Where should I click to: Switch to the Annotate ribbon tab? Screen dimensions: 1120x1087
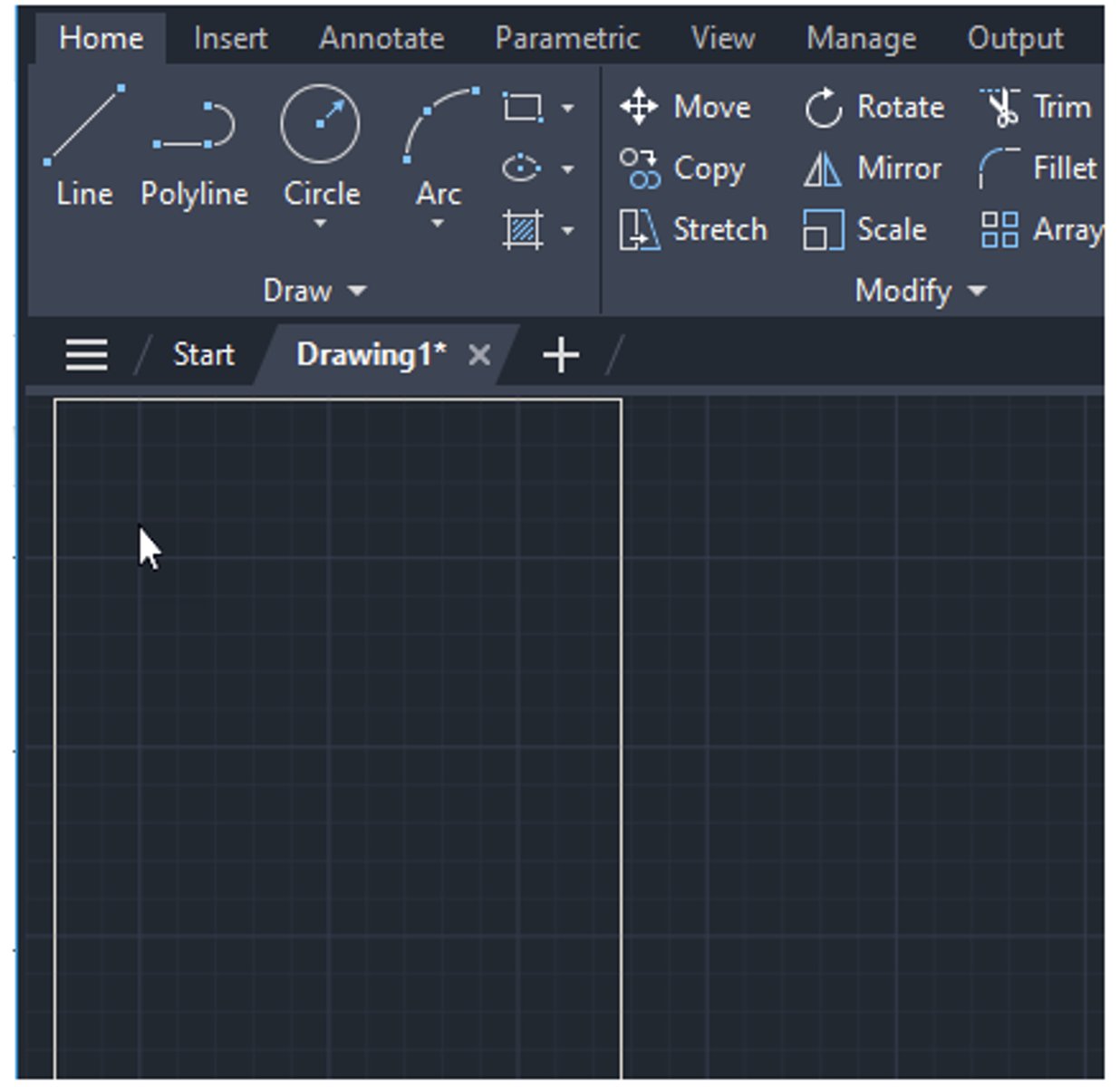pyautogui.click(x=381, y=38)
